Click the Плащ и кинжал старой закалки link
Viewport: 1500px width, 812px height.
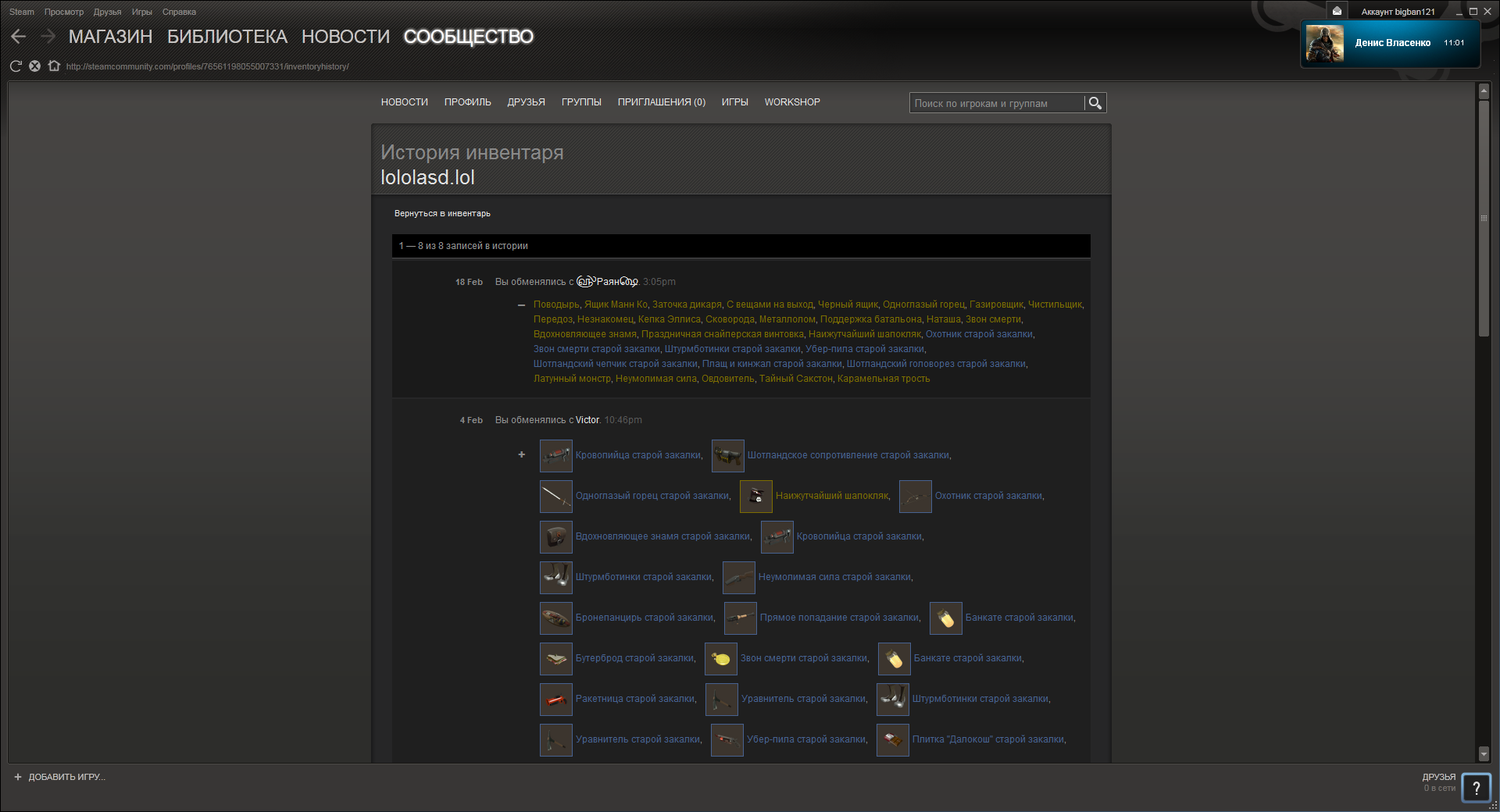(771, 364)
